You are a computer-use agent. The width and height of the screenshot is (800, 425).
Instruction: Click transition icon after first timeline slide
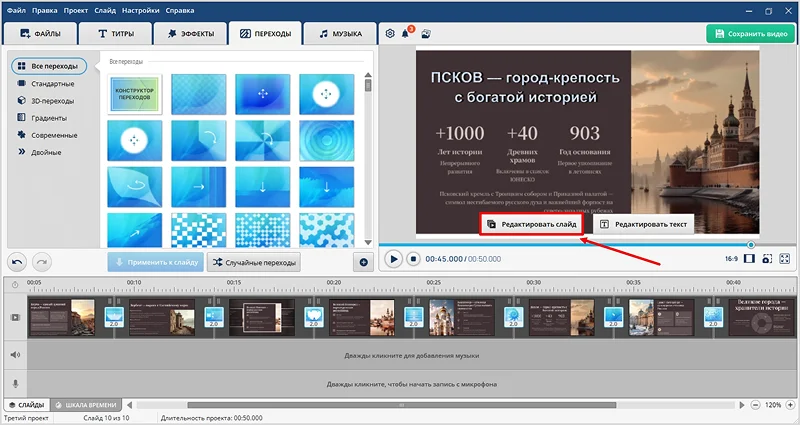(114, 317)
